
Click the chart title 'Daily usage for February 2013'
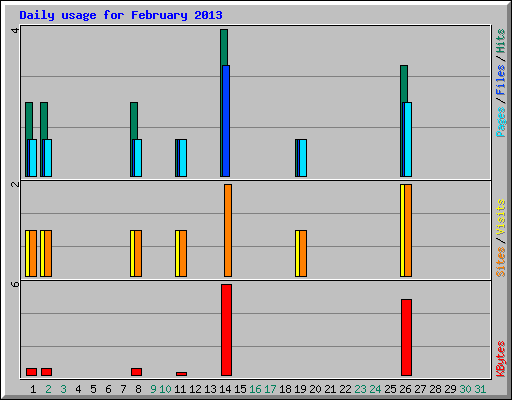121,15
